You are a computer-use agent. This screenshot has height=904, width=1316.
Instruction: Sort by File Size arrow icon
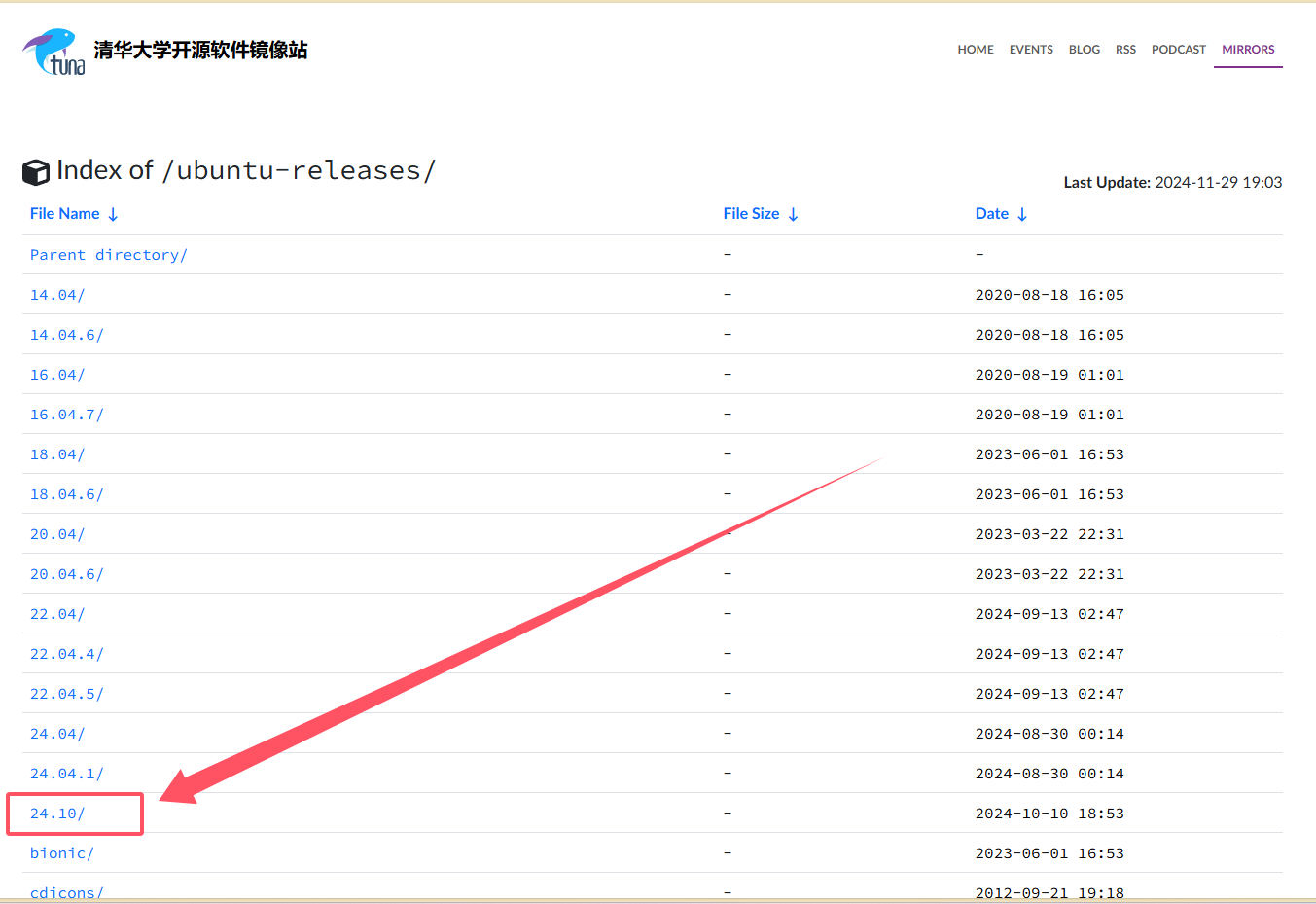793,214
